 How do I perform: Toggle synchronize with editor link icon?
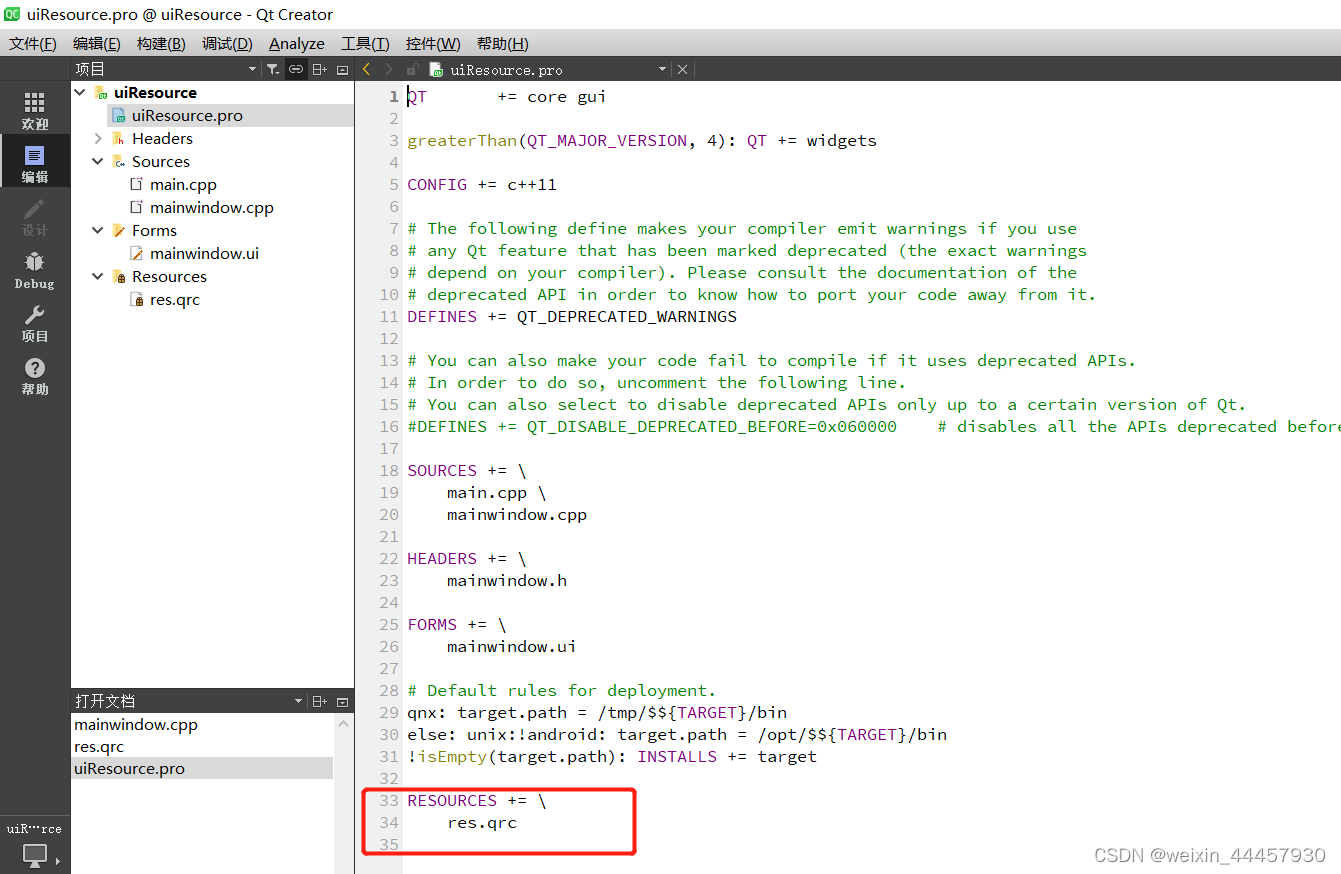(x=296, y=69)
